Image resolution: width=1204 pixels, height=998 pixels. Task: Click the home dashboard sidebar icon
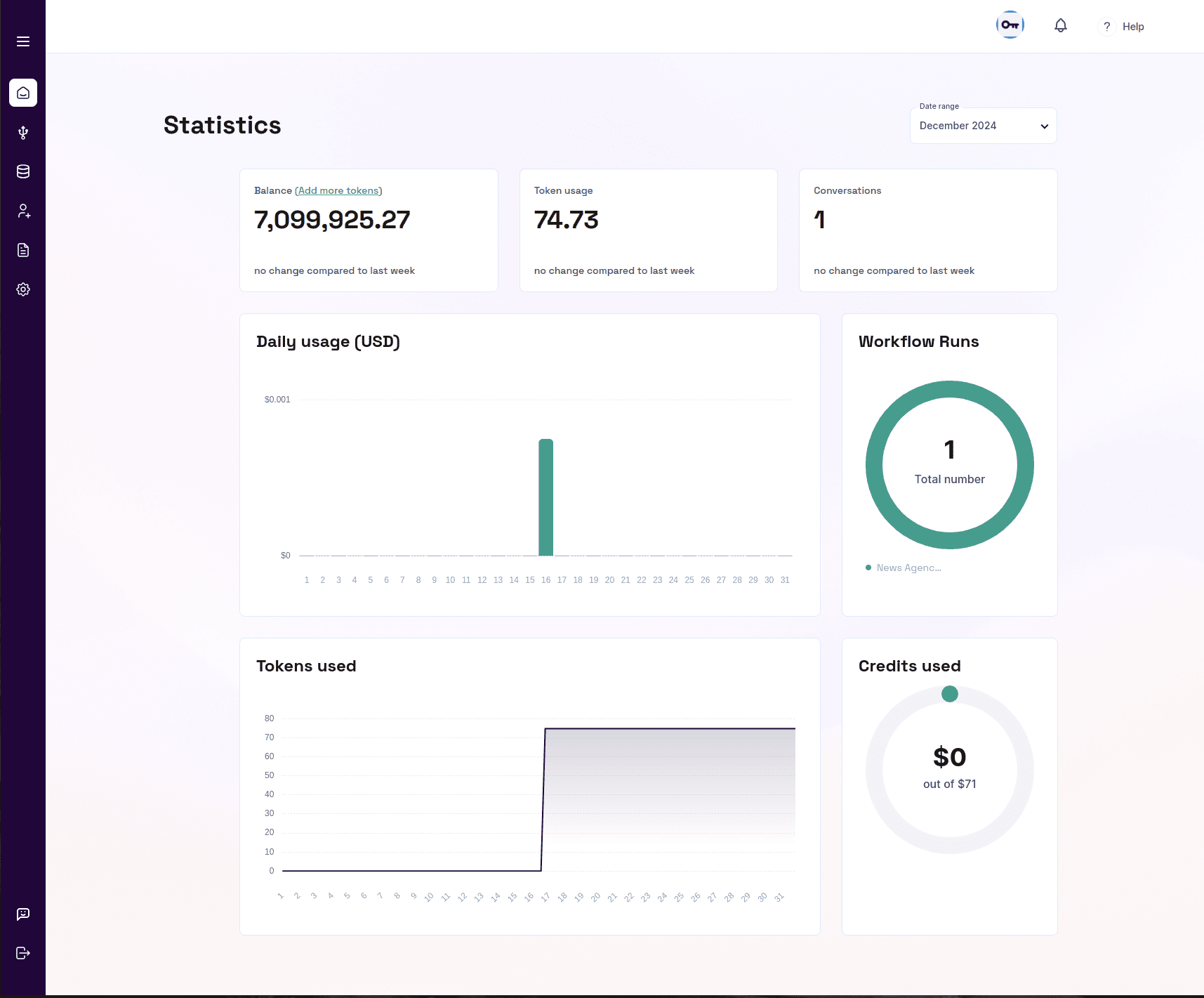click(23, 93)
